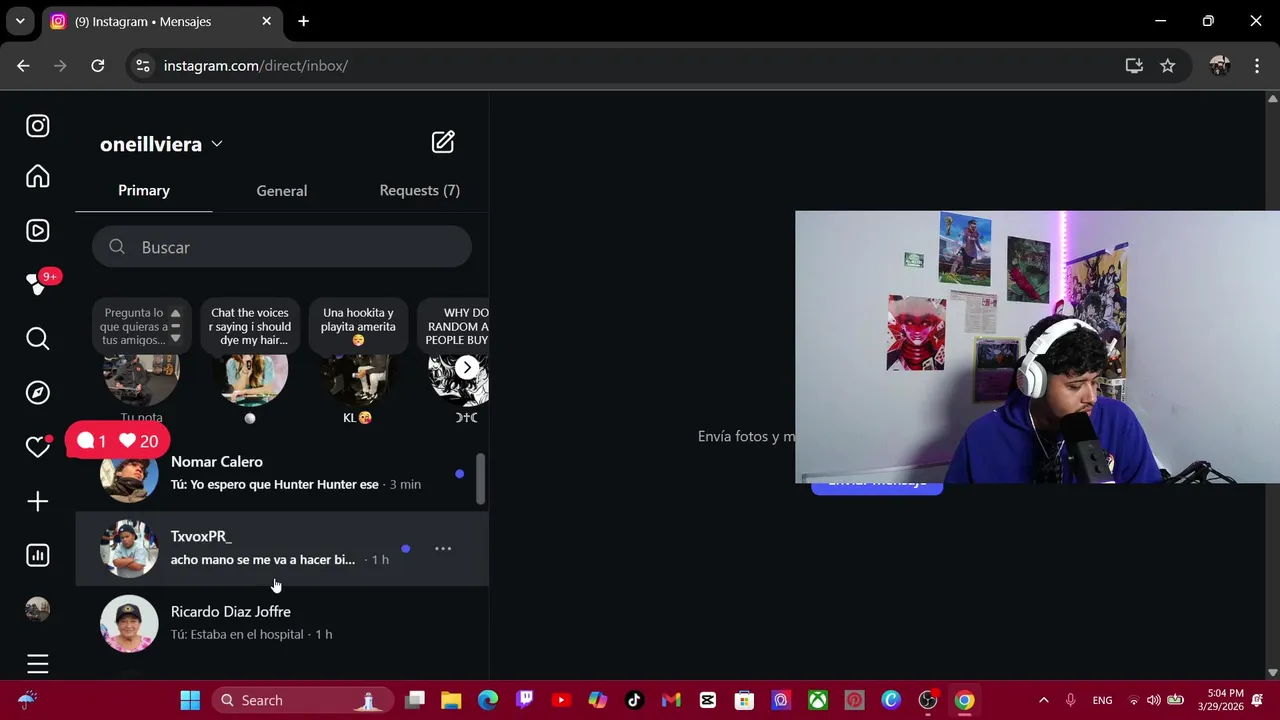Open the More hamburger menu in sidebar

(x=38, y=664)
